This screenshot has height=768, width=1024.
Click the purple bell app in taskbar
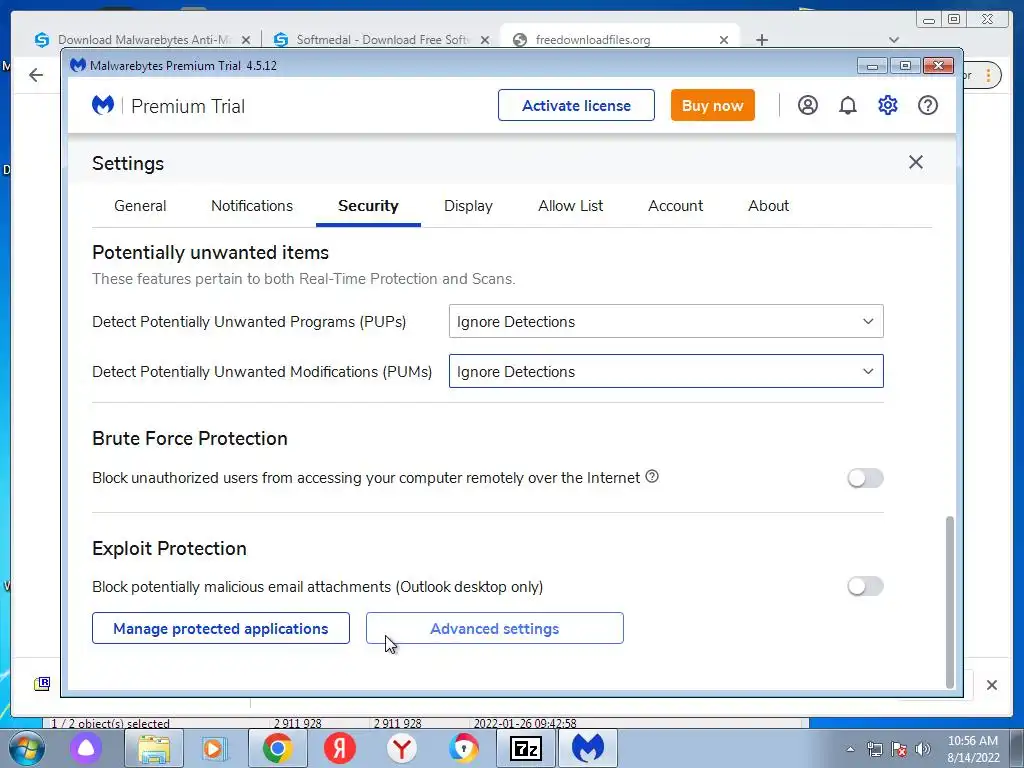coord(86,748)
